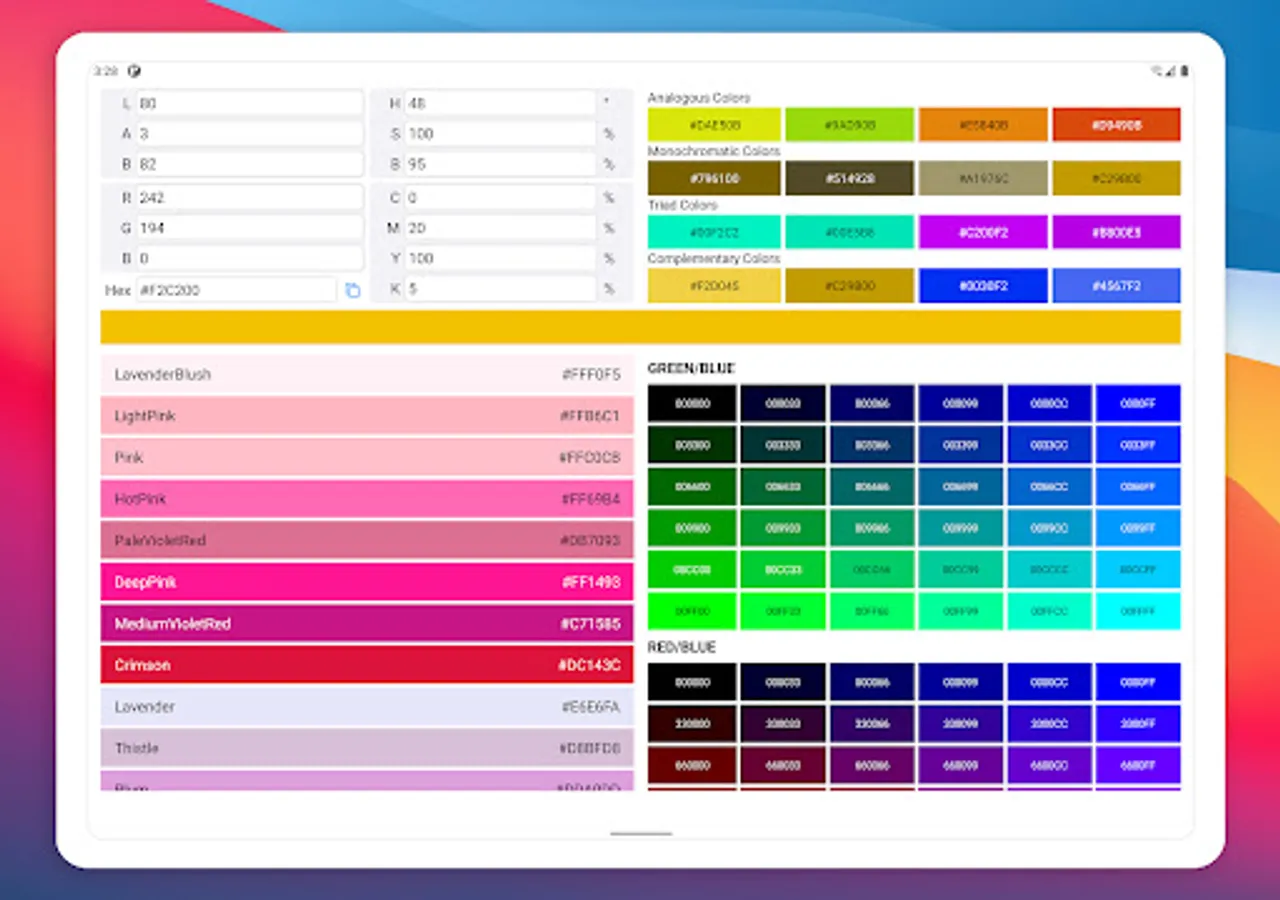Choose 660066 in the RED/BLUE grid
Image resolution: width=1280 pixels, height=900 pixels.
[x=871, y=765]
